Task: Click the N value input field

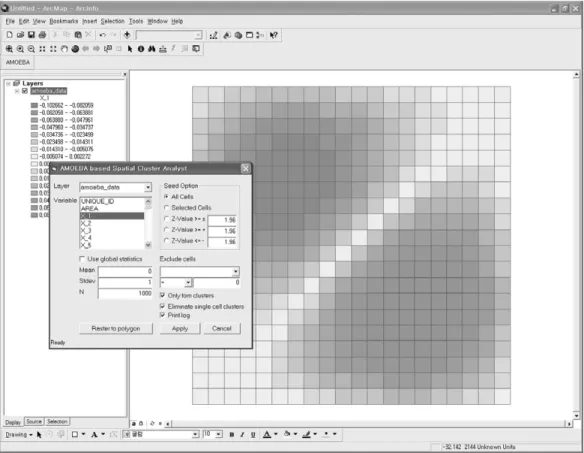Action: click(125, 294)
